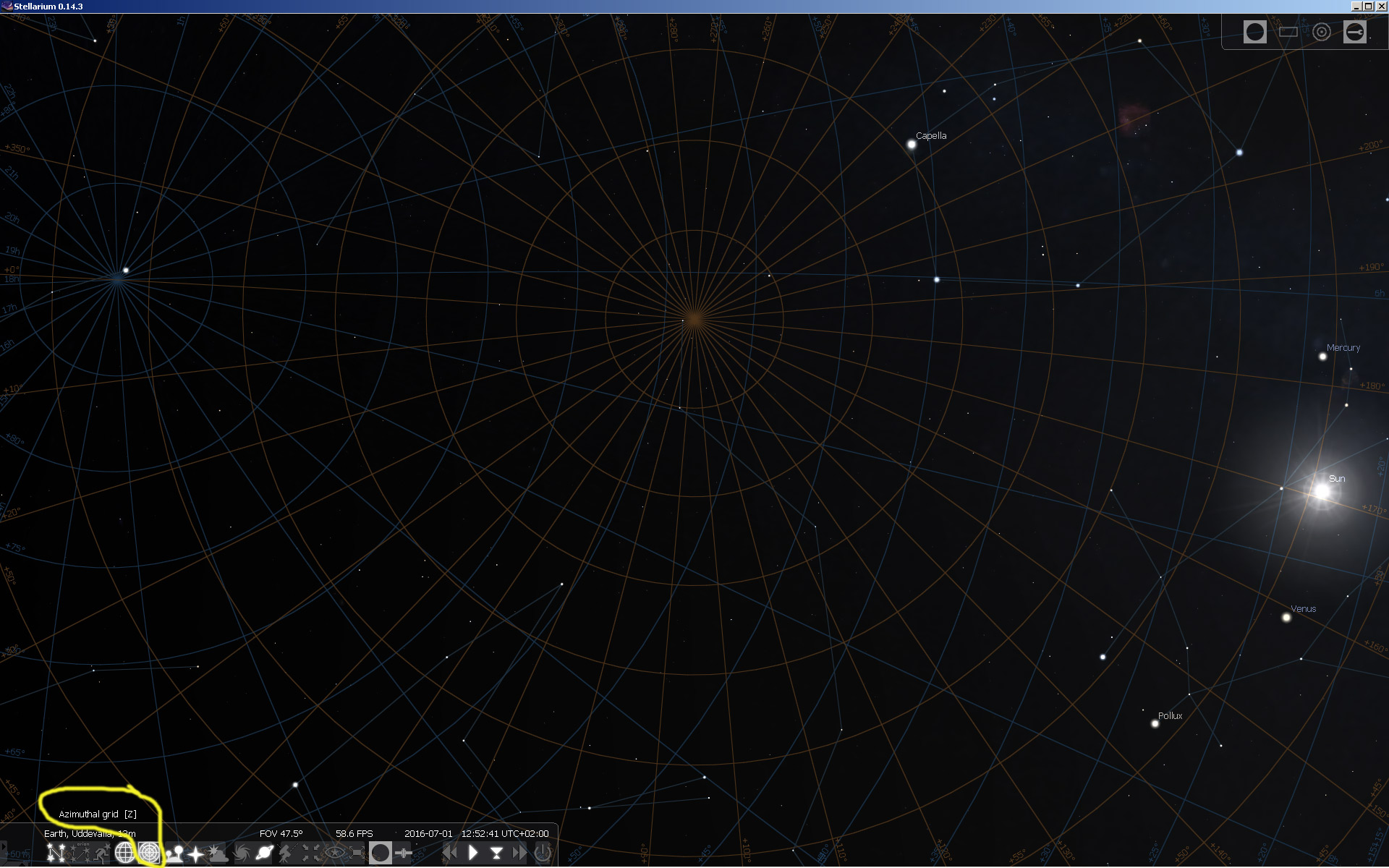
Task: Toggle constellation lines in the bottom toolbar
Action: click(56, 853)
